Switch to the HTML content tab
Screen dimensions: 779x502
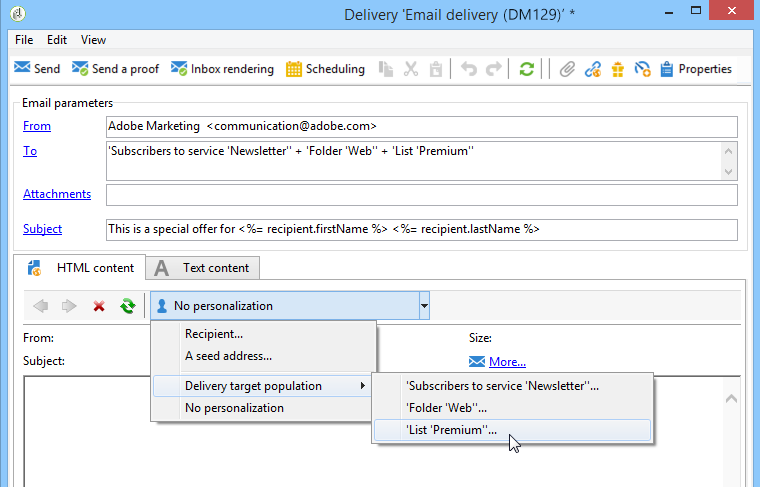[x=80, y=267]
